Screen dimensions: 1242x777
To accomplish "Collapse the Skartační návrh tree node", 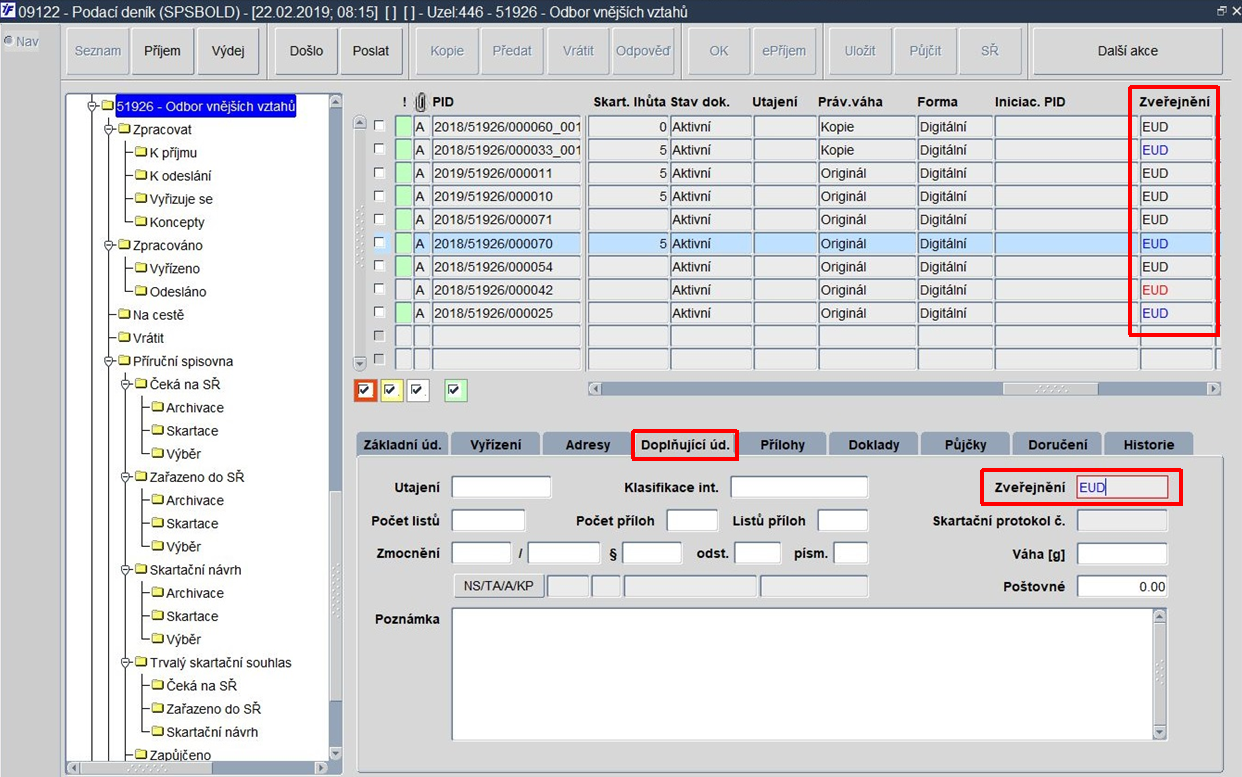I will pyautogui.click(x=125, y=570).
